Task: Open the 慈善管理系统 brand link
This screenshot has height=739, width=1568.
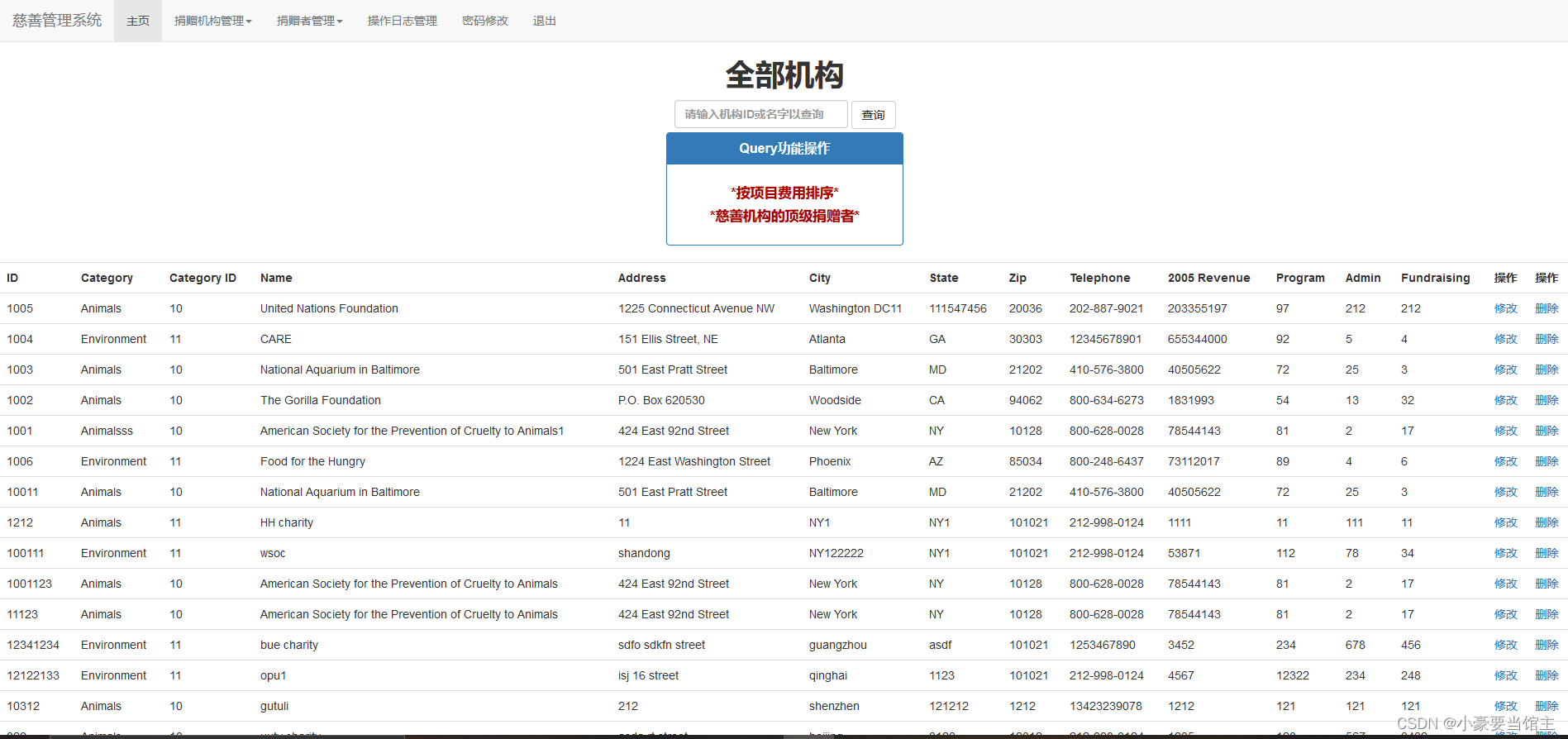Action: pos(57,21)
